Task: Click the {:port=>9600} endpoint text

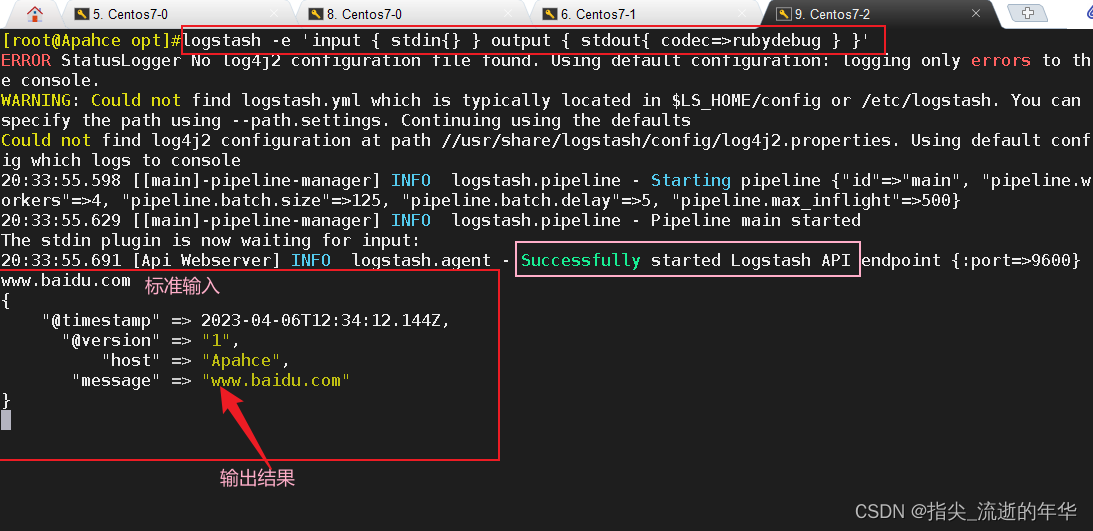Action: (1015, 261)
